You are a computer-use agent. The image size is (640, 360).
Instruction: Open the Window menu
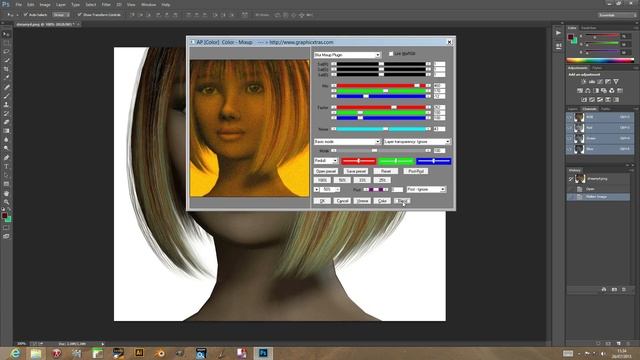pyautogui.click(x=148, y=4)
